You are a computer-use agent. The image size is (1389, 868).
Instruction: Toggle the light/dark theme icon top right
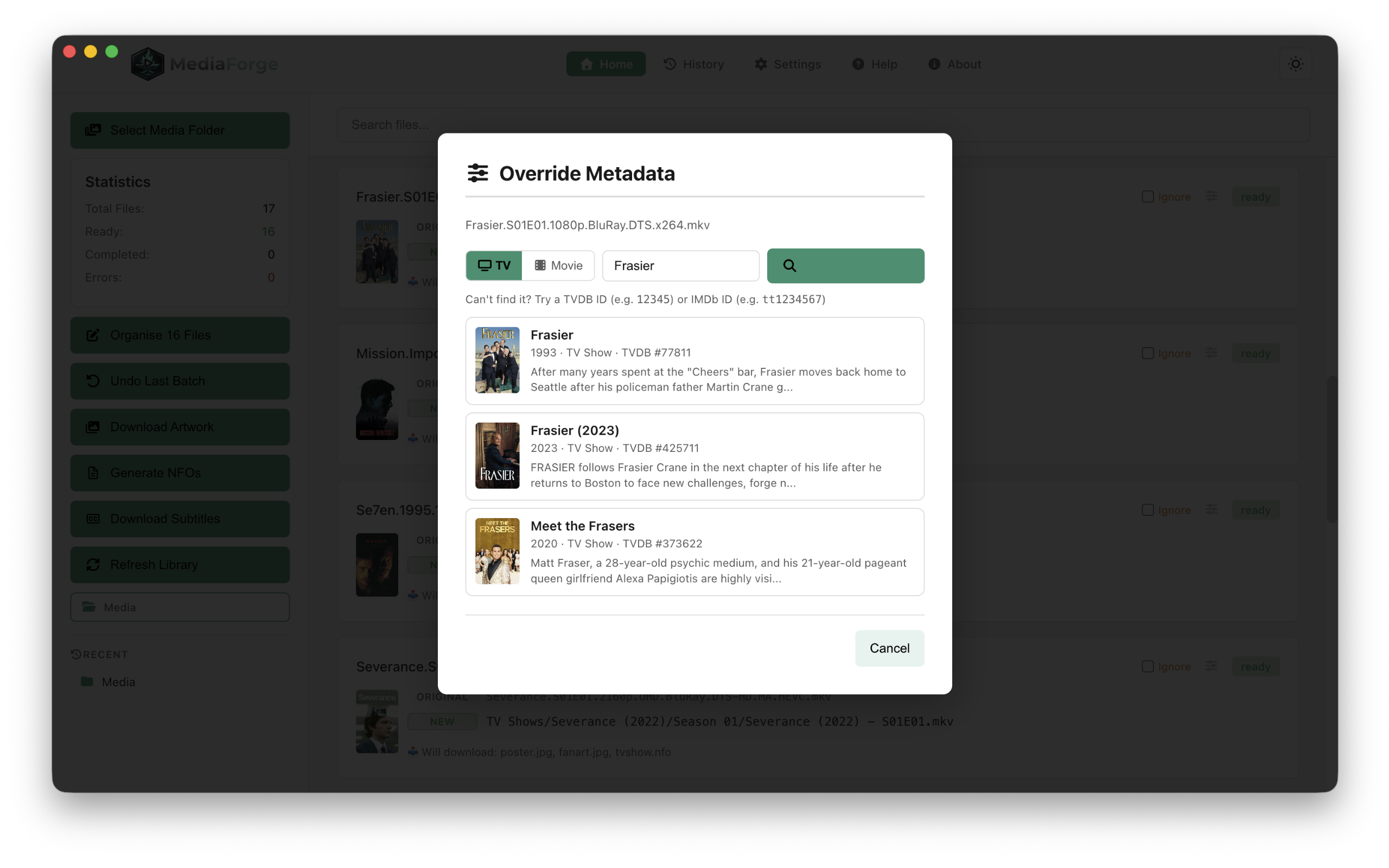[x=1296, y=63]
